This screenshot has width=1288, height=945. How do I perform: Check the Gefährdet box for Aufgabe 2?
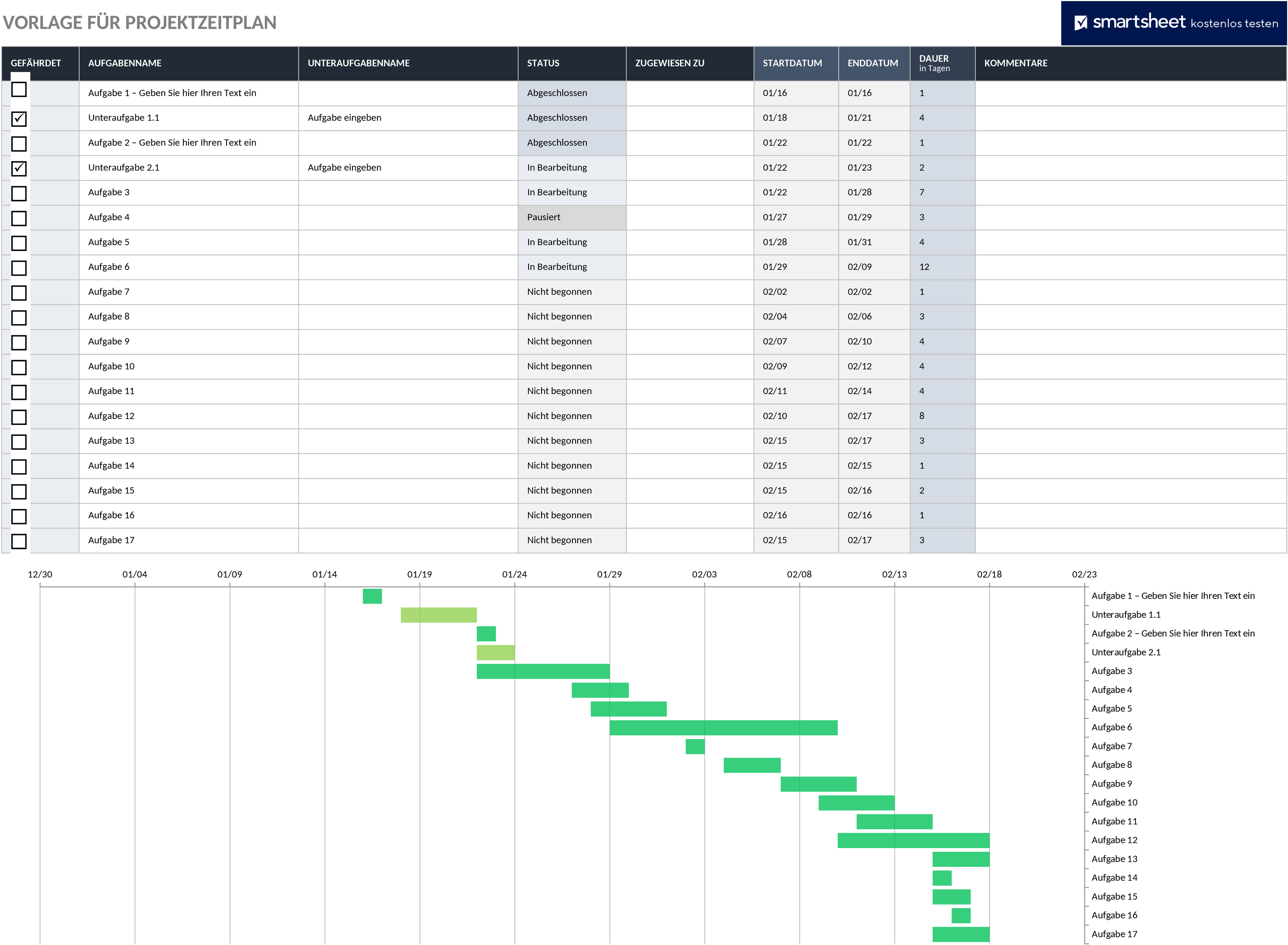click(19, 144)
